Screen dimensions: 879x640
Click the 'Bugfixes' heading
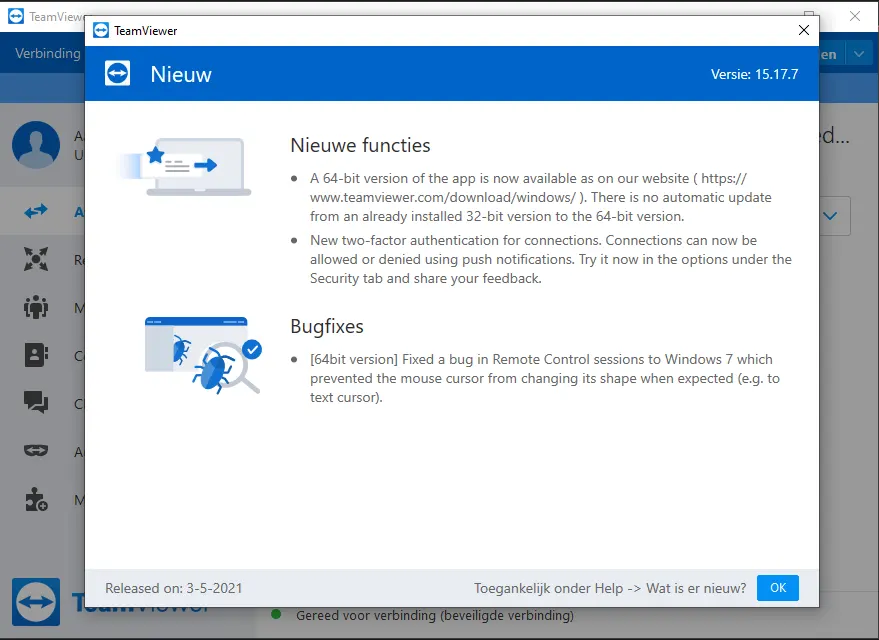(327, 326)
